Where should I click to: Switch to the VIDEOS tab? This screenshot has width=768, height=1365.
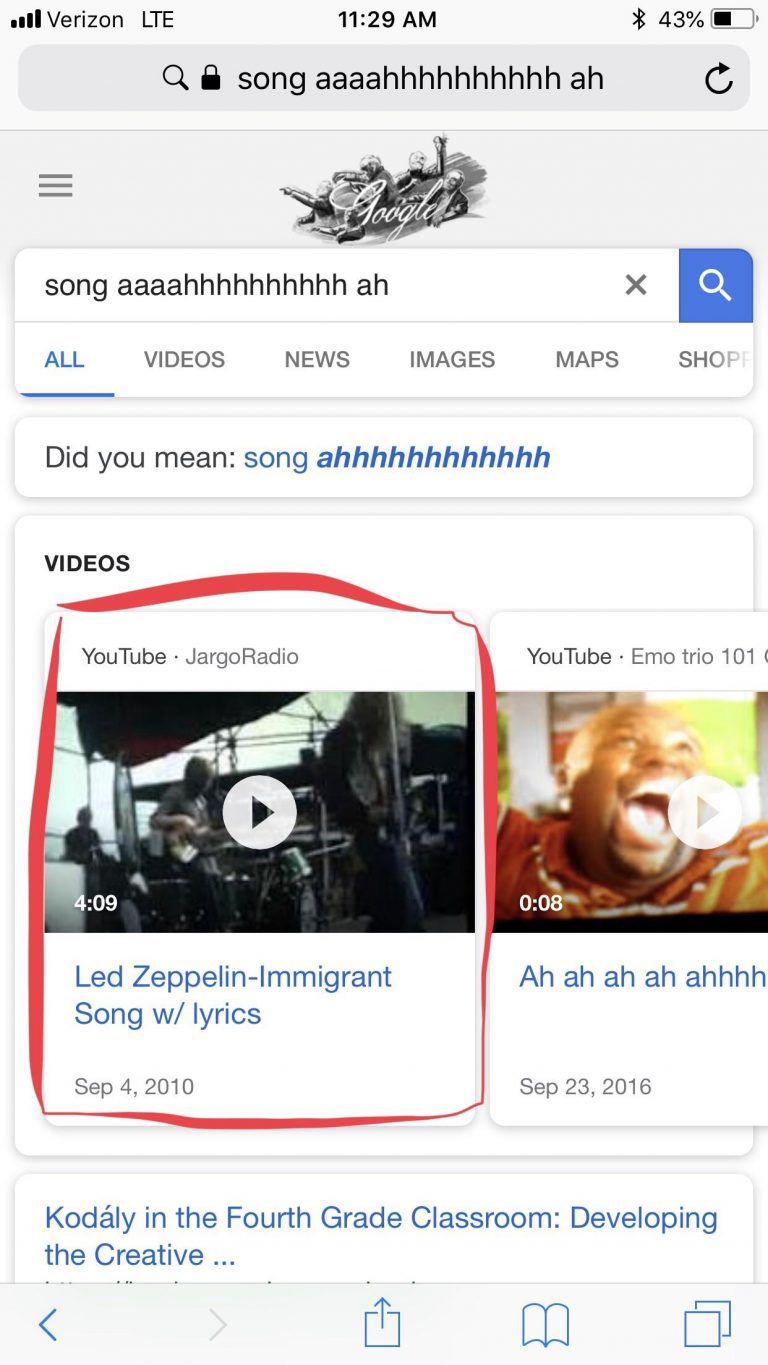click(184, 360)
